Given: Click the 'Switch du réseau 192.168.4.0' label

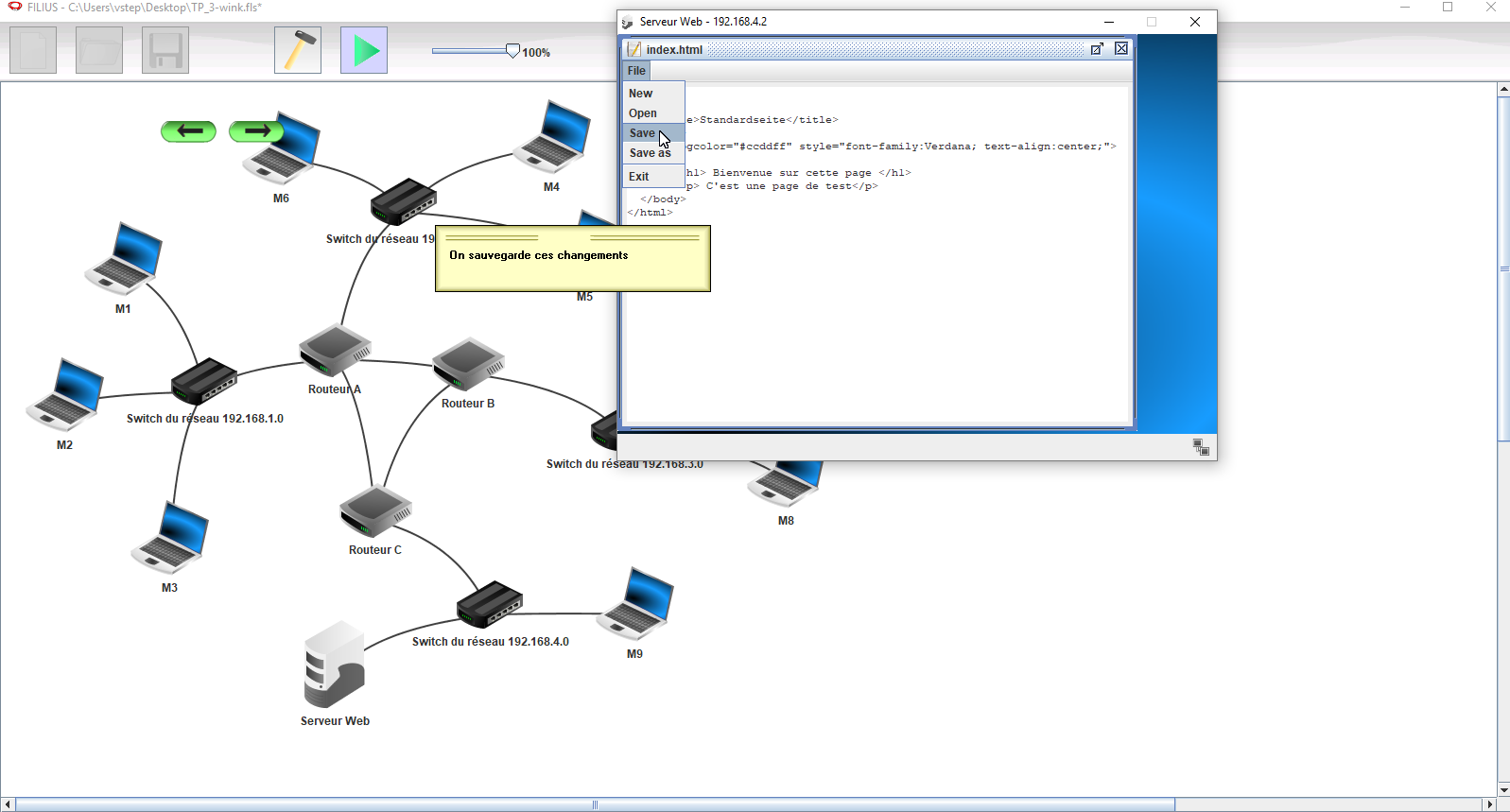Looking at the screenshot, I should pos(491,642).
